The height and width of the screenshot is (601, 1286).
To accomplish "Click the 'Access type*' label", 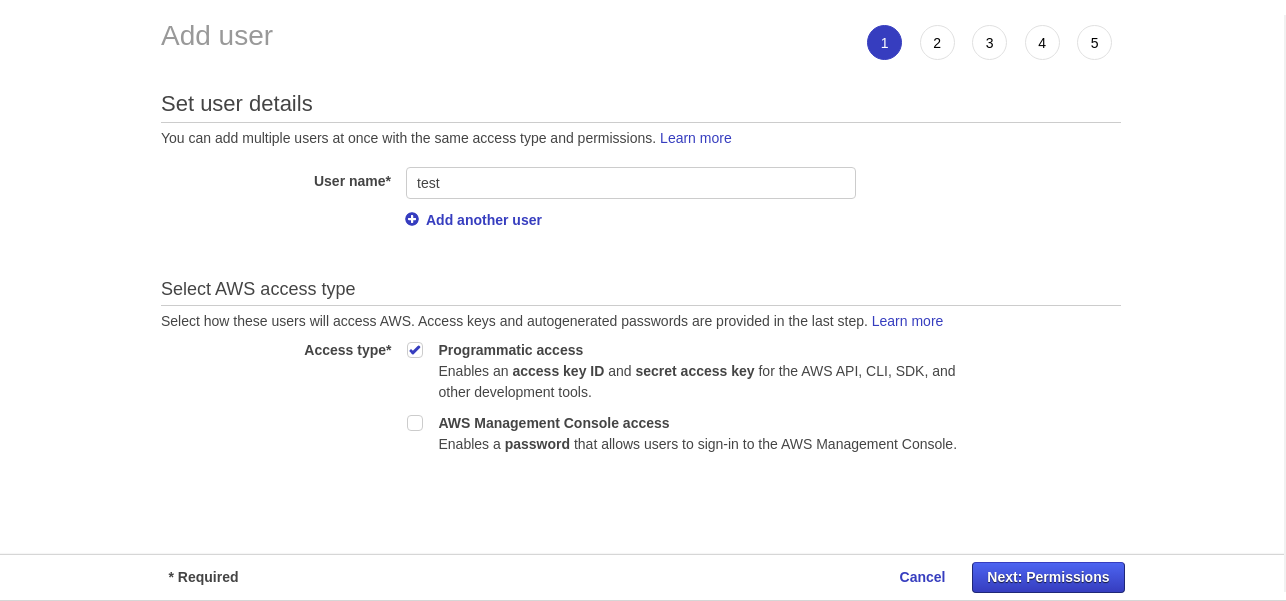I will click(347, 350).
